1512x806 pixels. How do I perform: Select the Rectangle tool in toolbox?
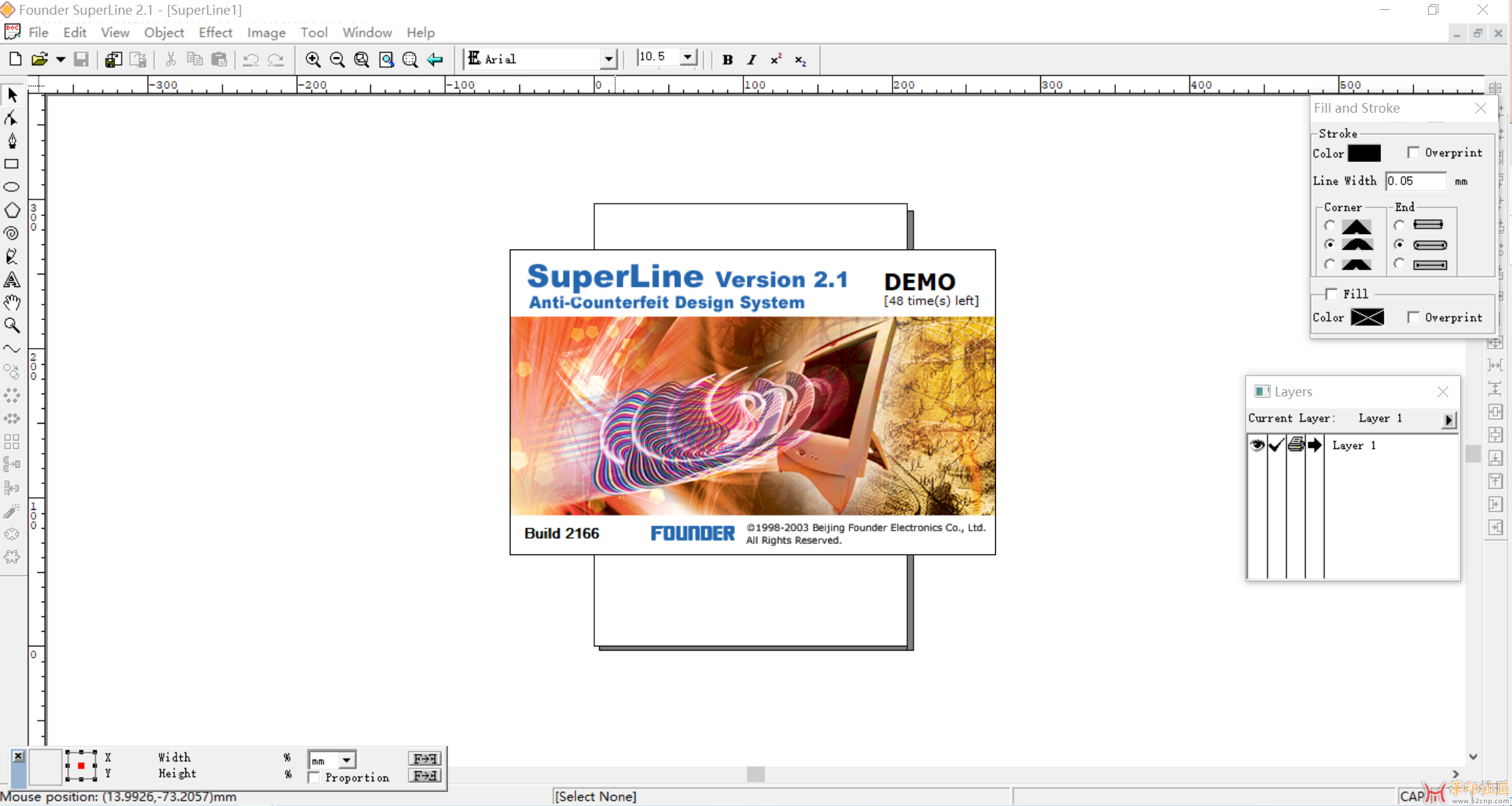tap(12, 164)
